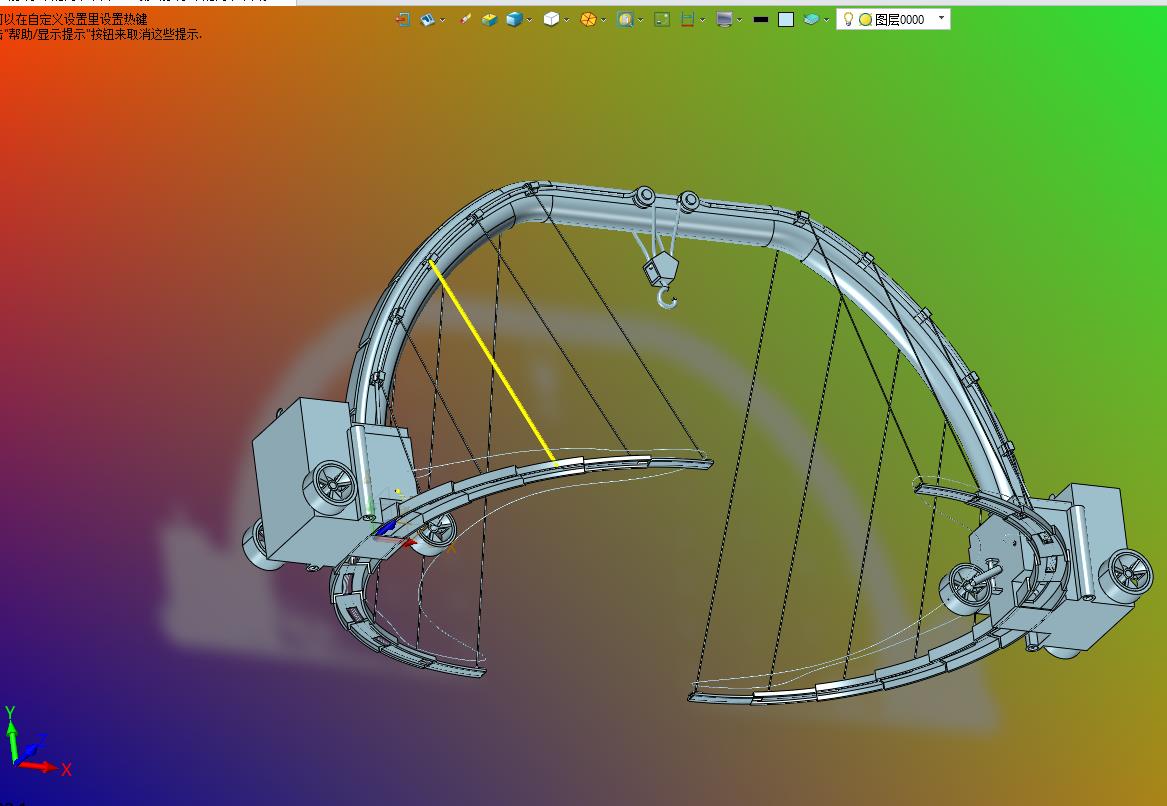Expand the orange circle dropdown arrow

pos(603,19)
